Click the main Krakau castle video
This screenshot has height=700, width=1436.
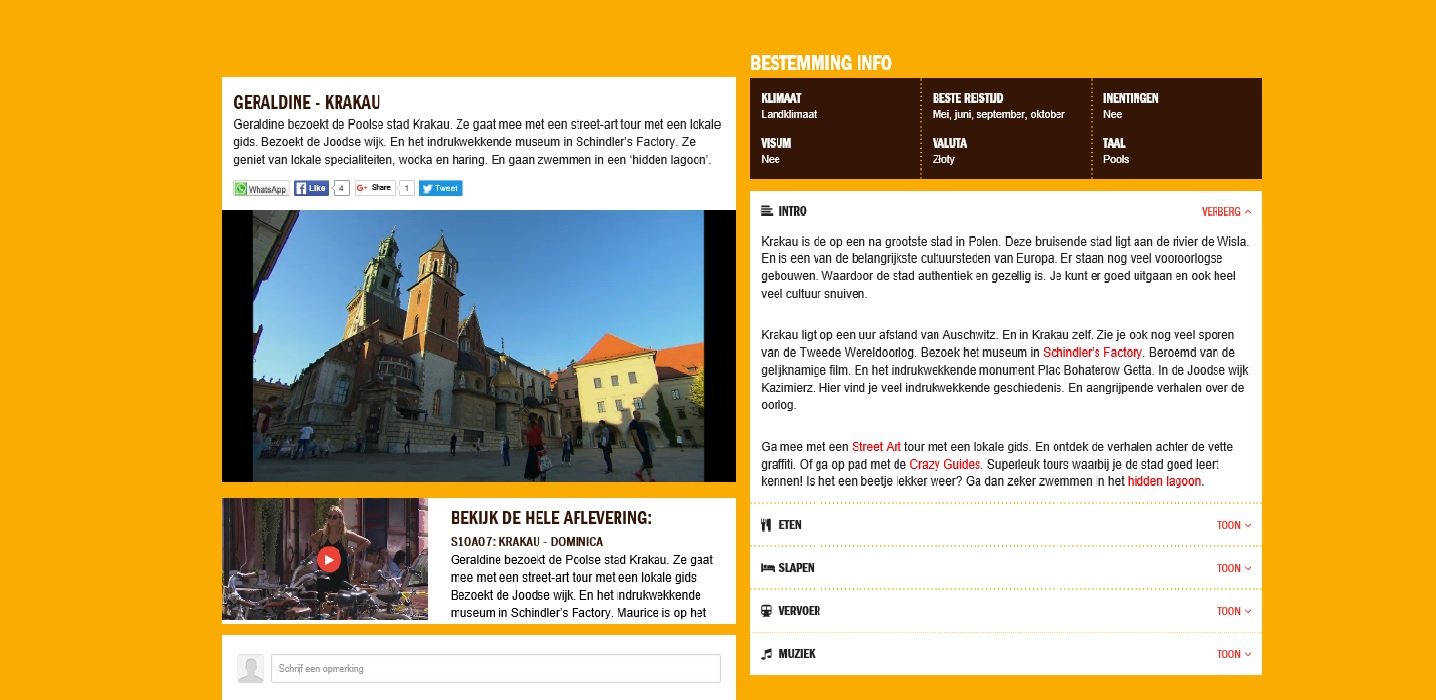click(478, 346)
